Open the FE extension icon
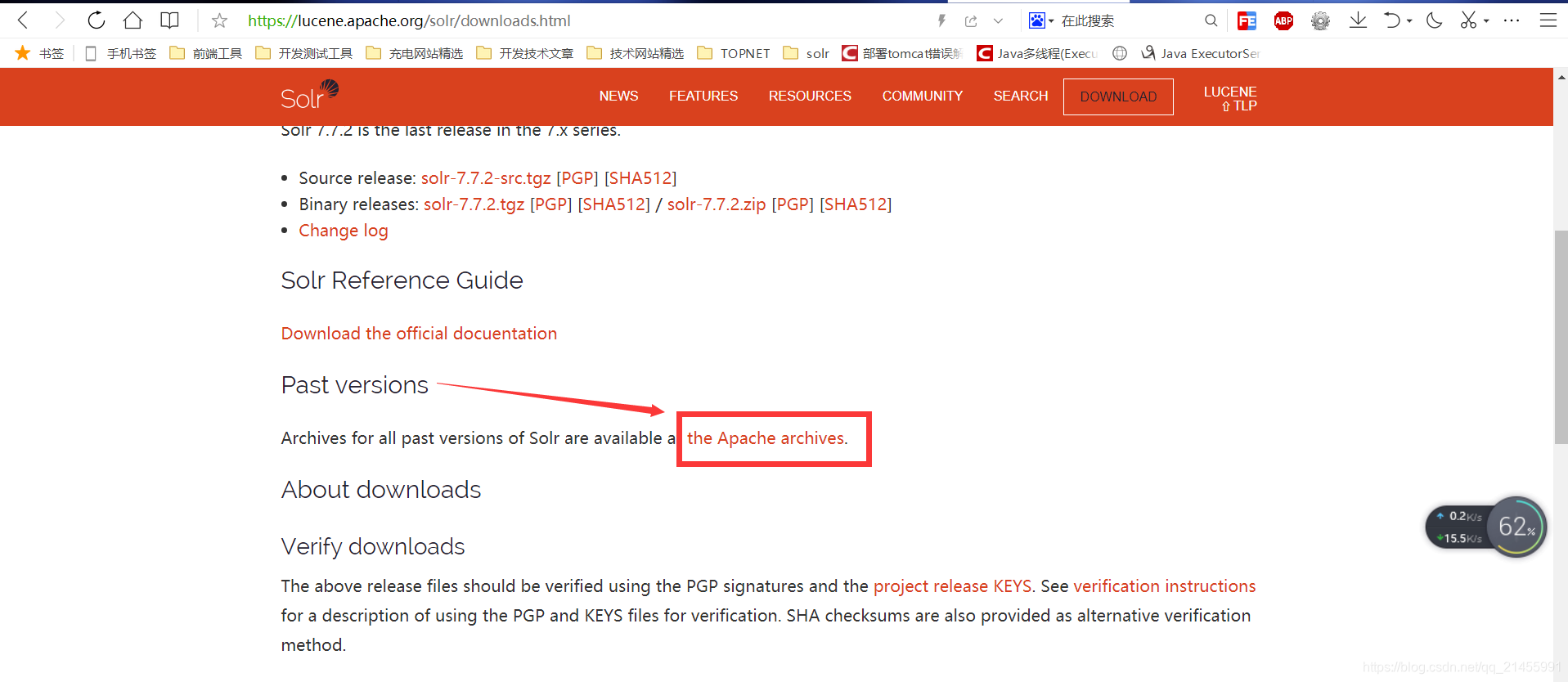Viewport: 1568px width, 682px height. pos(1247,20)
